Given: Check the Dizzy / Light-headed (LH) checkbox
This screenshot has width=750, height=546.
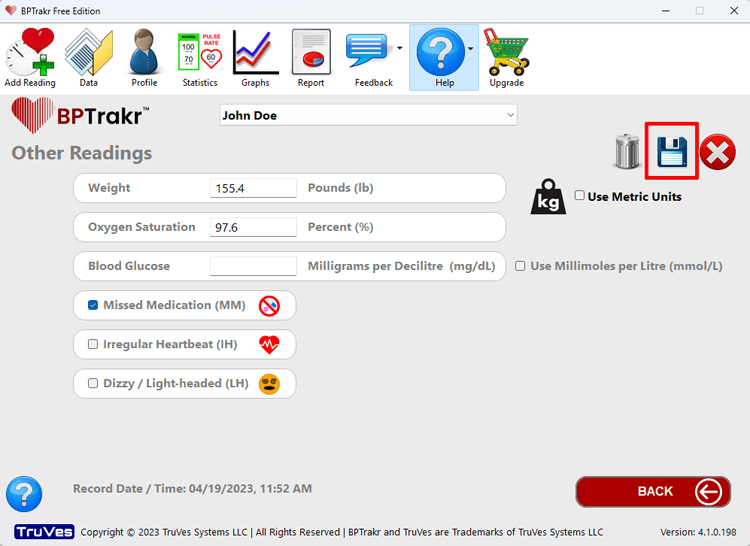Looking at the screenshot, I should (x=93, y=383).
